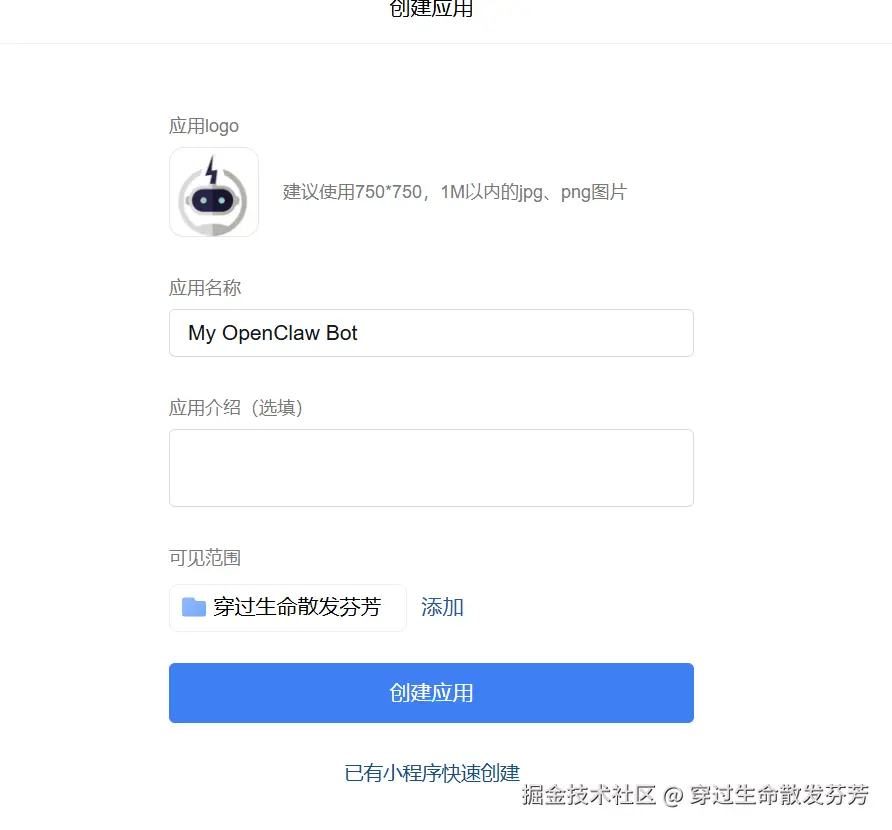Focus the 应用名称 input field
Image resolution: width=892 pixels, height=830 pixels.
[x=431, y=333]
